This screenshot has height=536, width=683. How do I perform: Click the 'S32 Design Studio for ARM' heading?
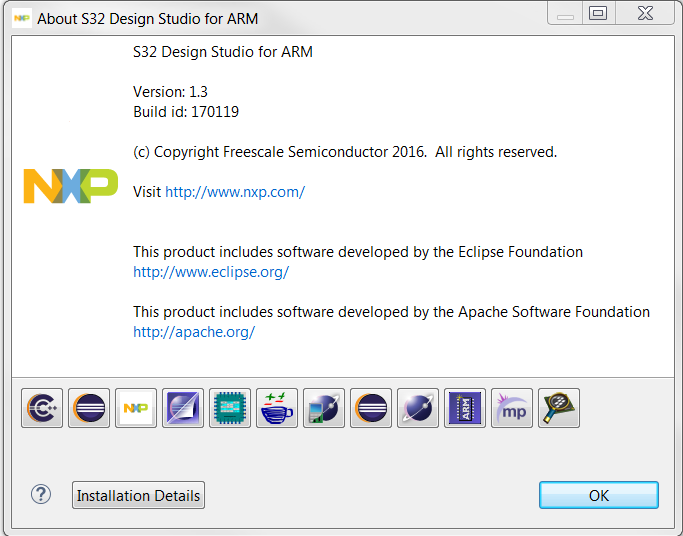point(223,52)
